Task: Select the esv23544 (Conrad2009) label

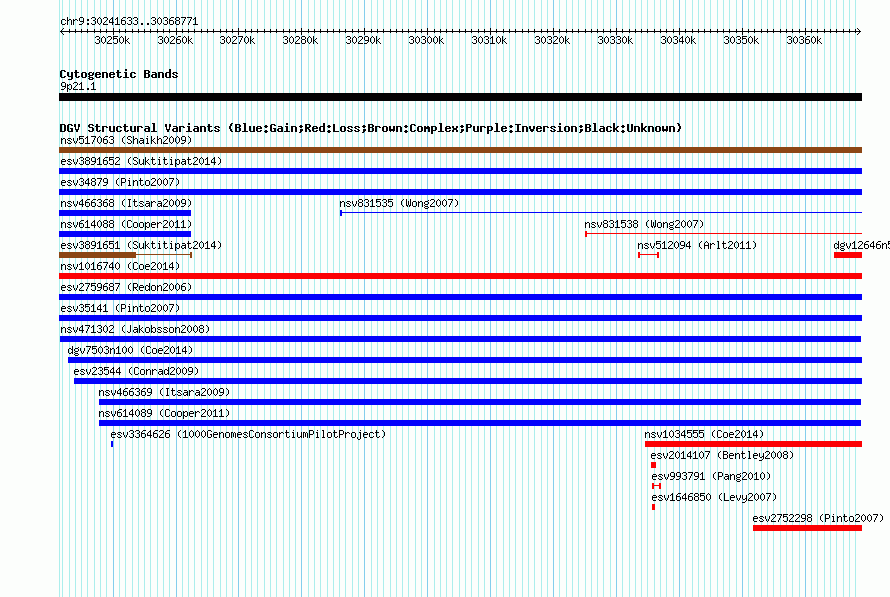Action: (x=136, y=371)
